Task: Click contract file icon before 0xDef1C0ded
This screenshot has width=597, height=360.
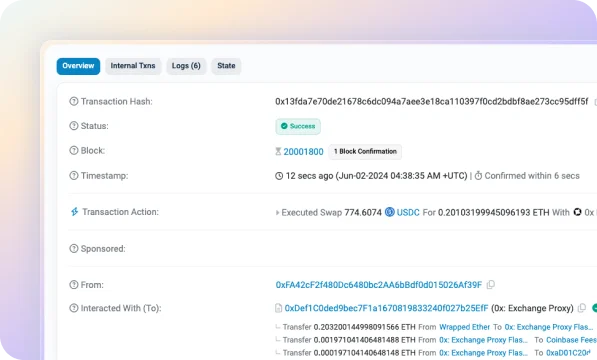Action: click(x=278, y=308)
